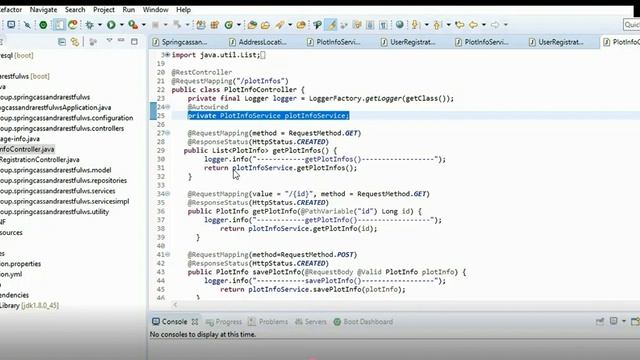Toggle Mark Occurrences highlighter icon

(331, 25)
